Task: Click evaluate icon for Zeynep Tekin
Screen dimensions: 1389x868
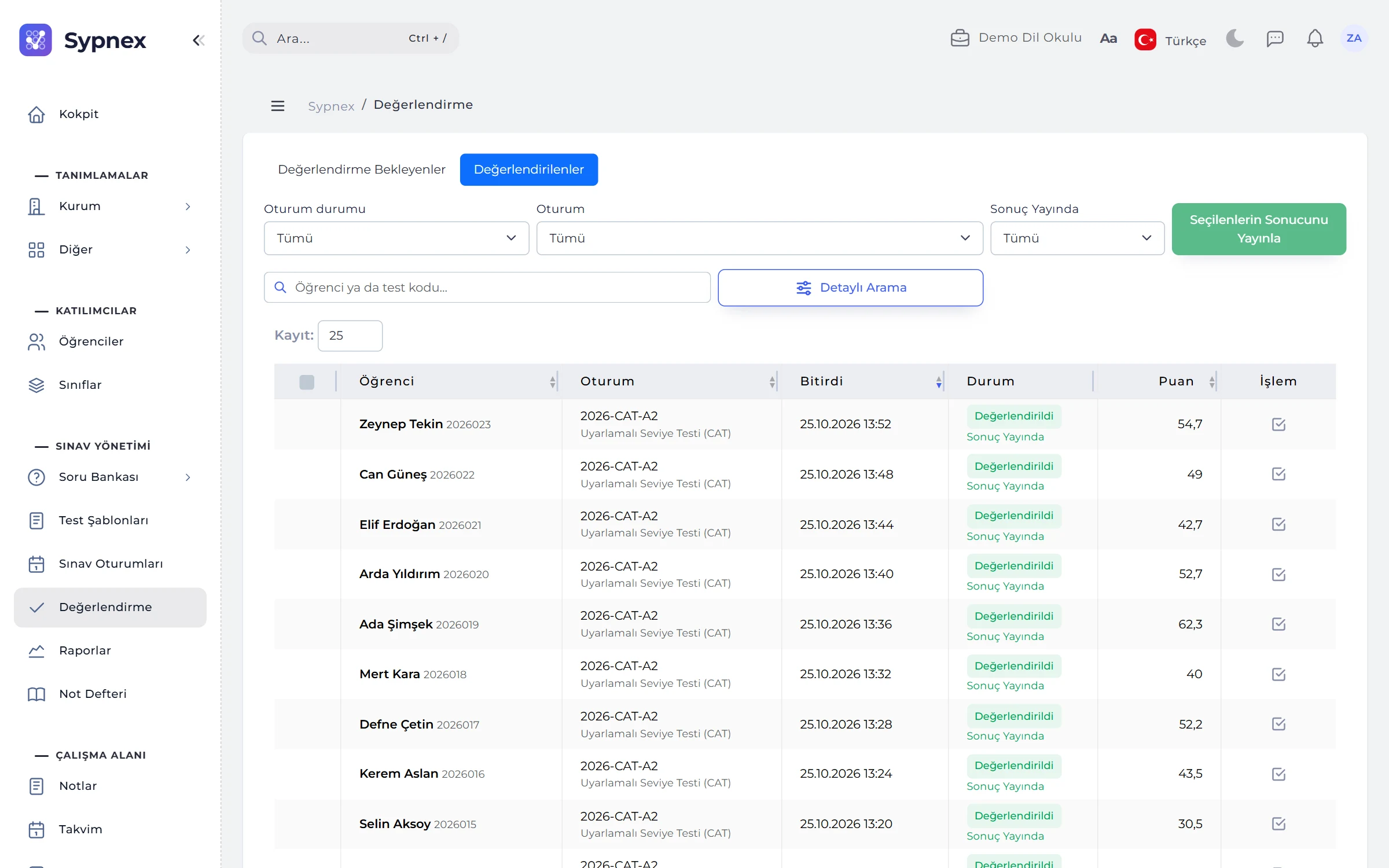Action: [x=1278, y=424]
